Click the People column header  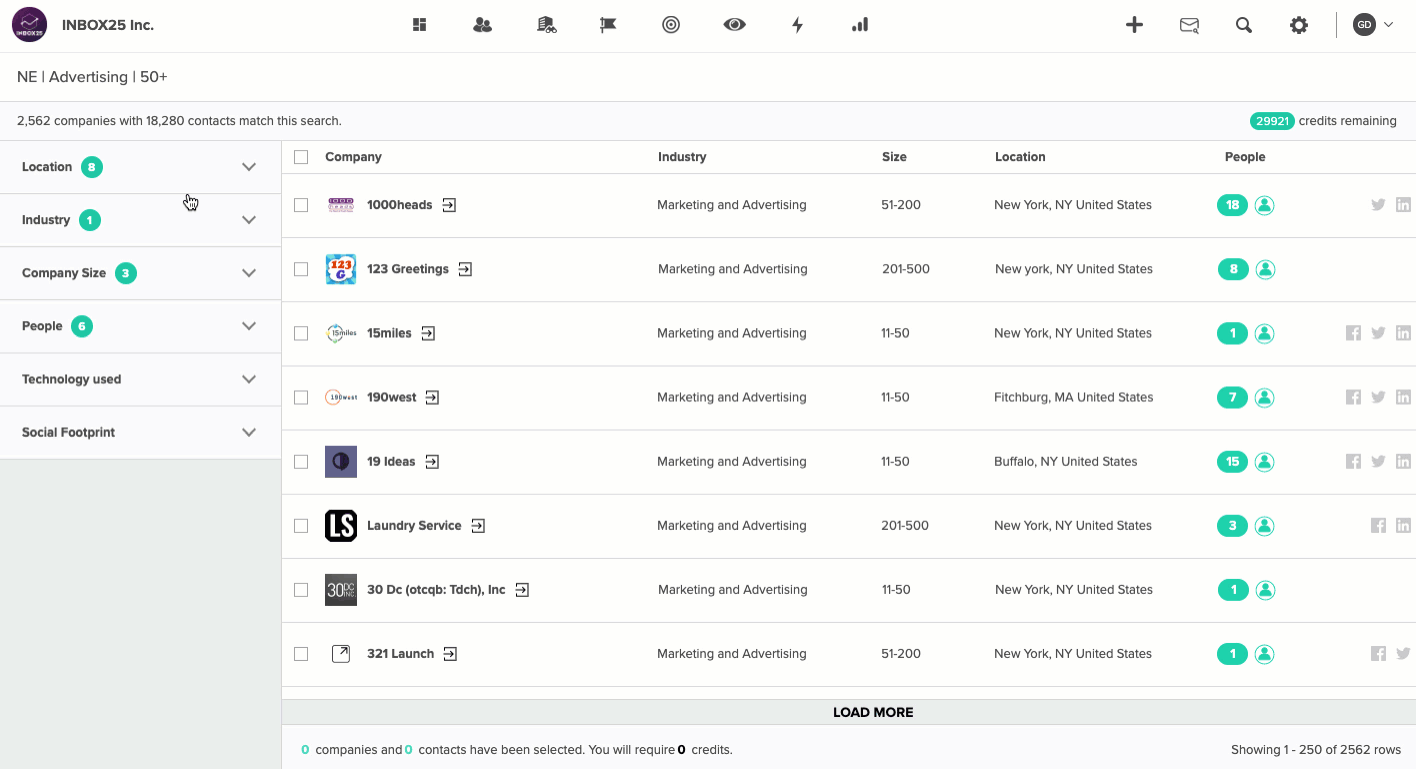tap(1245, 157)
